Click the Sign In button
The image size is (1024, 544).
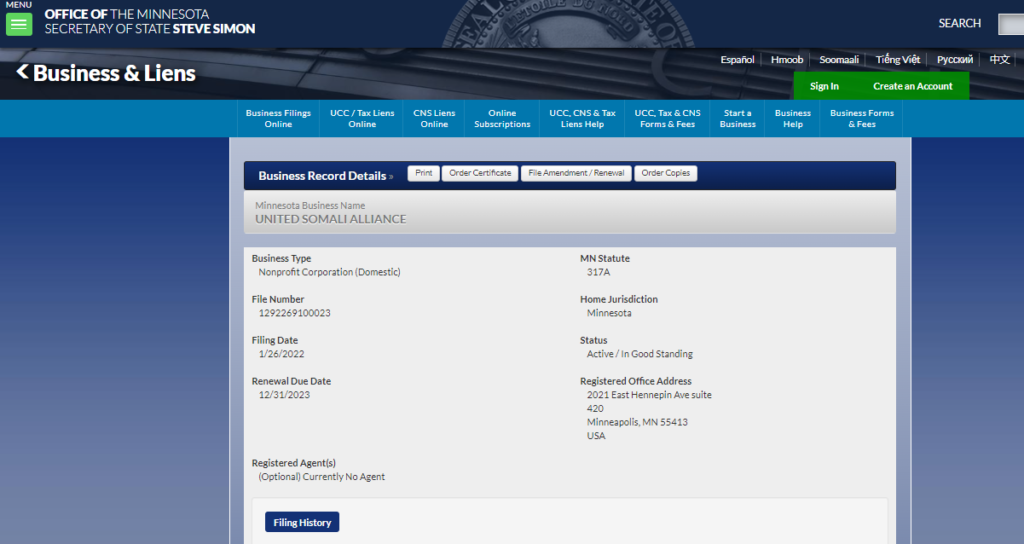(x=824, y=86)
